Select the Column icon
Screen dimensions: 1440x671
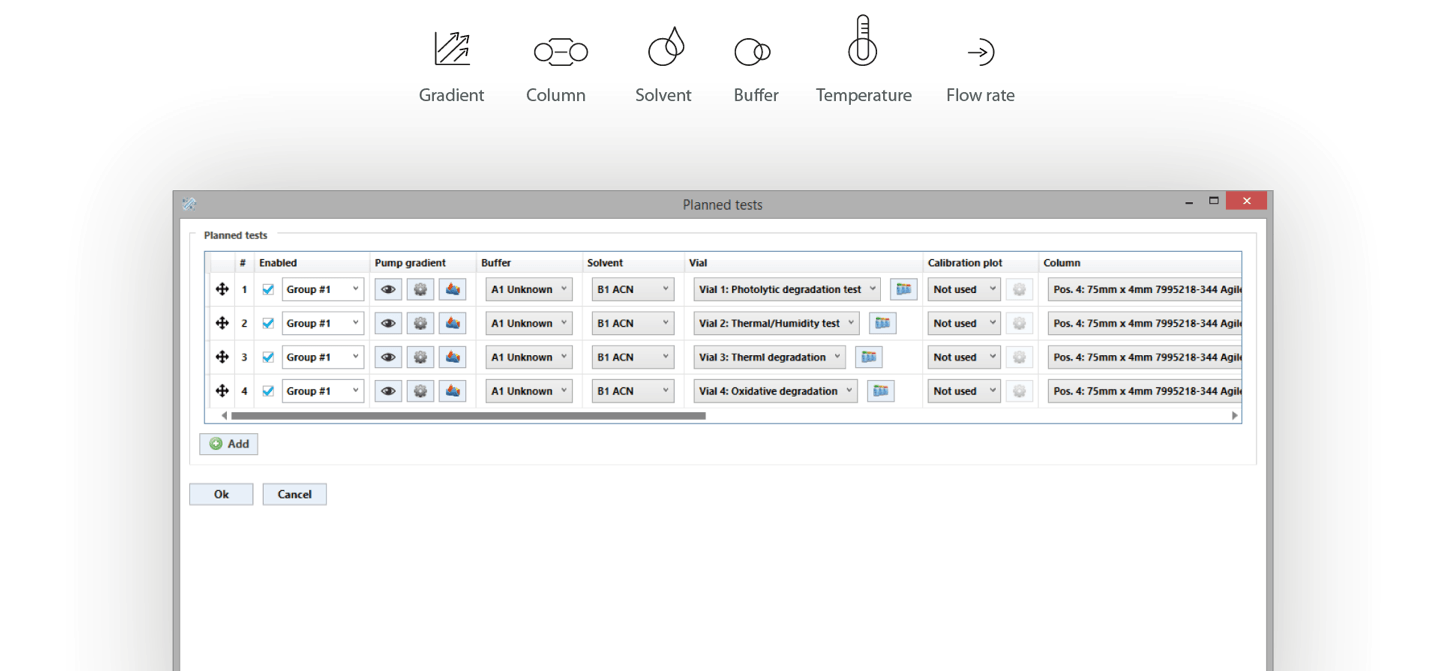click(560, 51)
